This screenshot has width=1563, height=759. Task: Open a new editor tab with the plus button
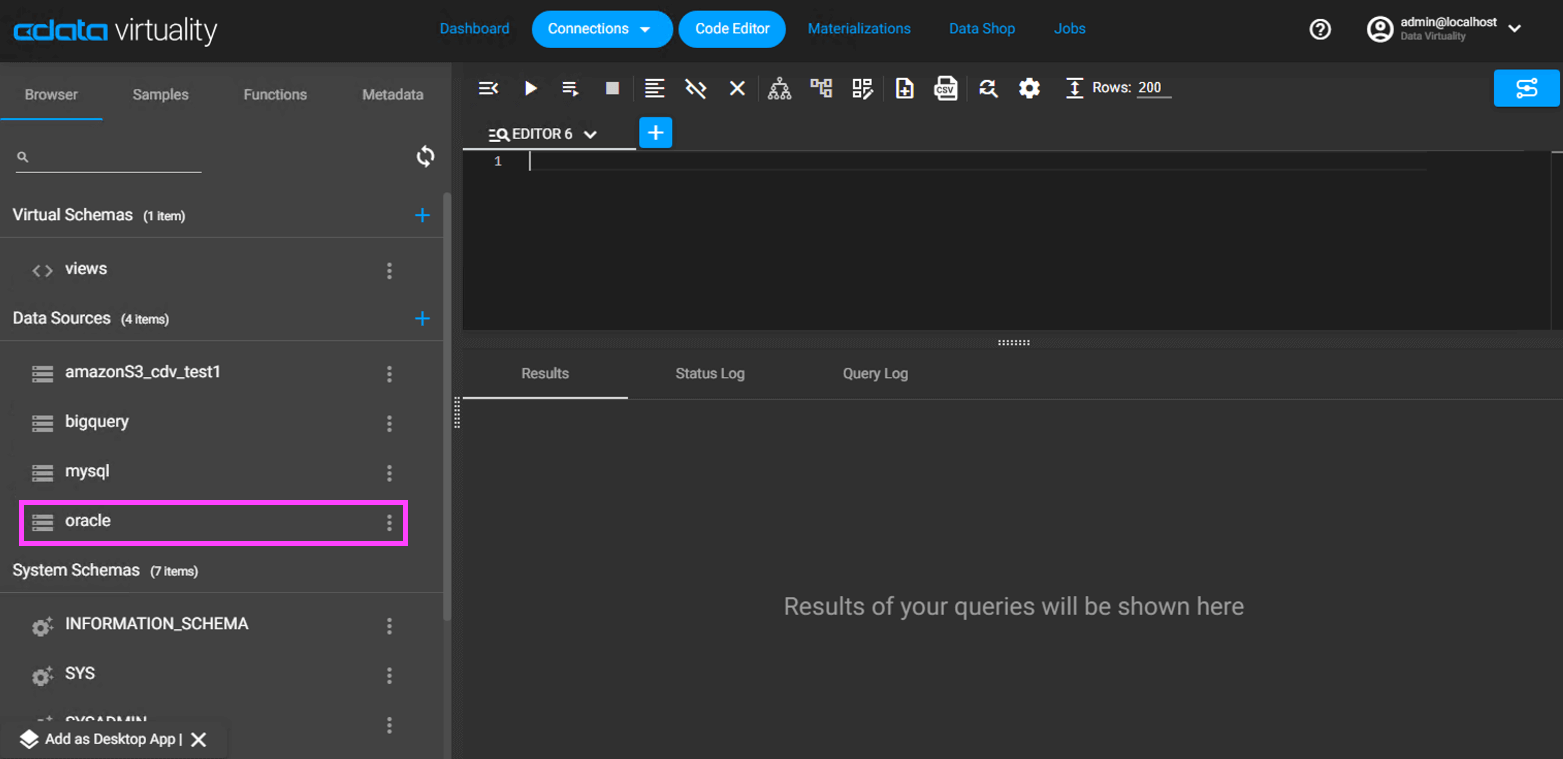pyautogui.click(x=655, y=132)
